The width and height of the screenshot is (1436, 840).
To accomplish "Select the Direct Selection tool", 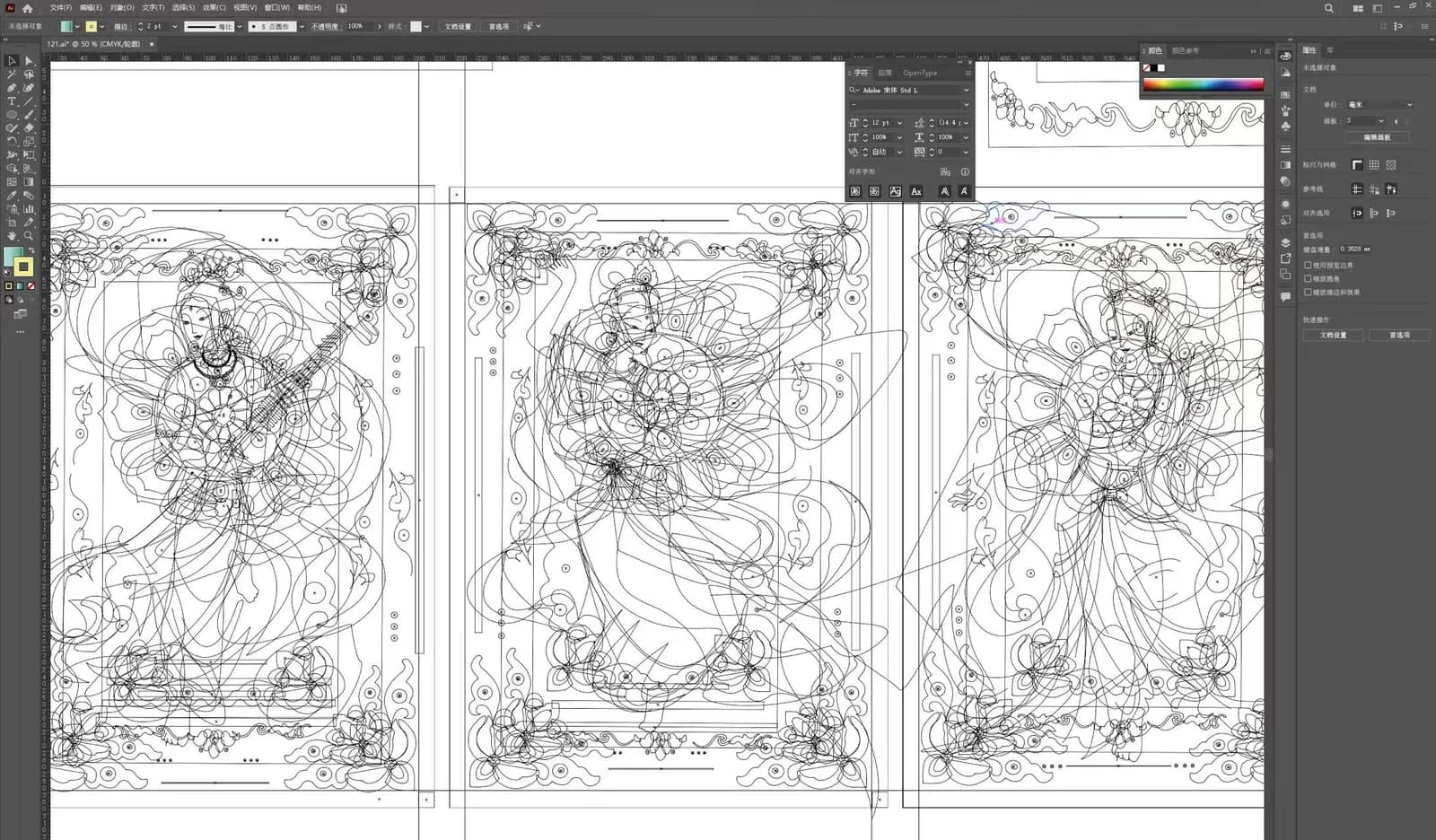I will 29,61.
